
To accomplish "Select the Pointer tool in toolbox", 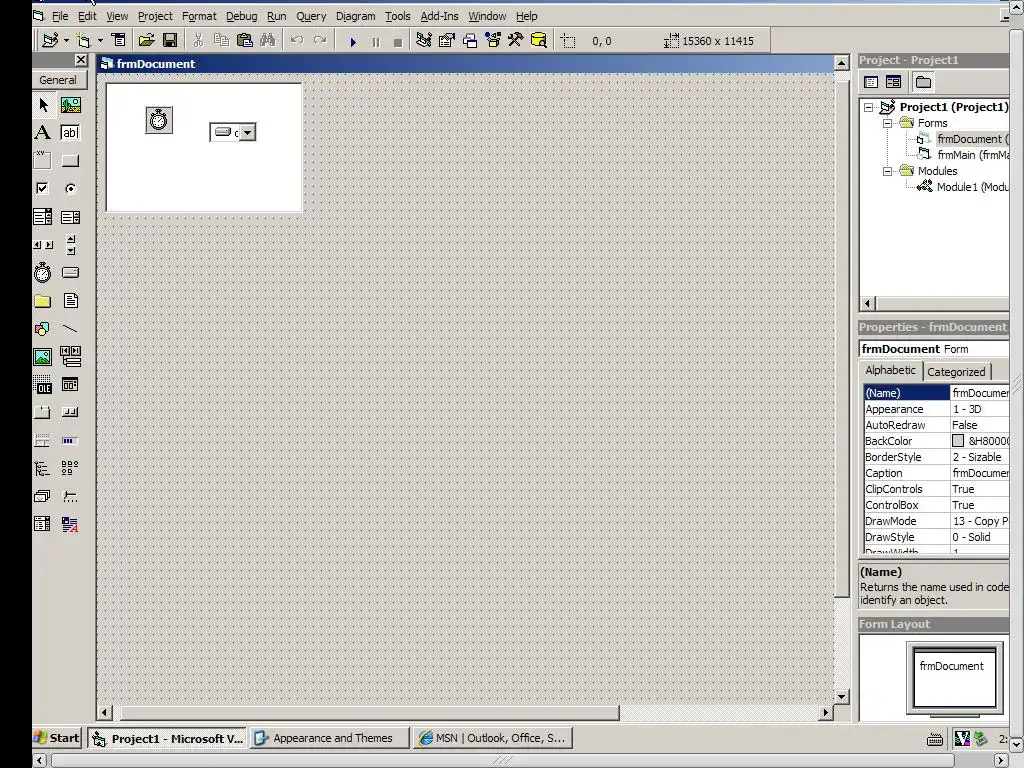I will coord(43,104).
